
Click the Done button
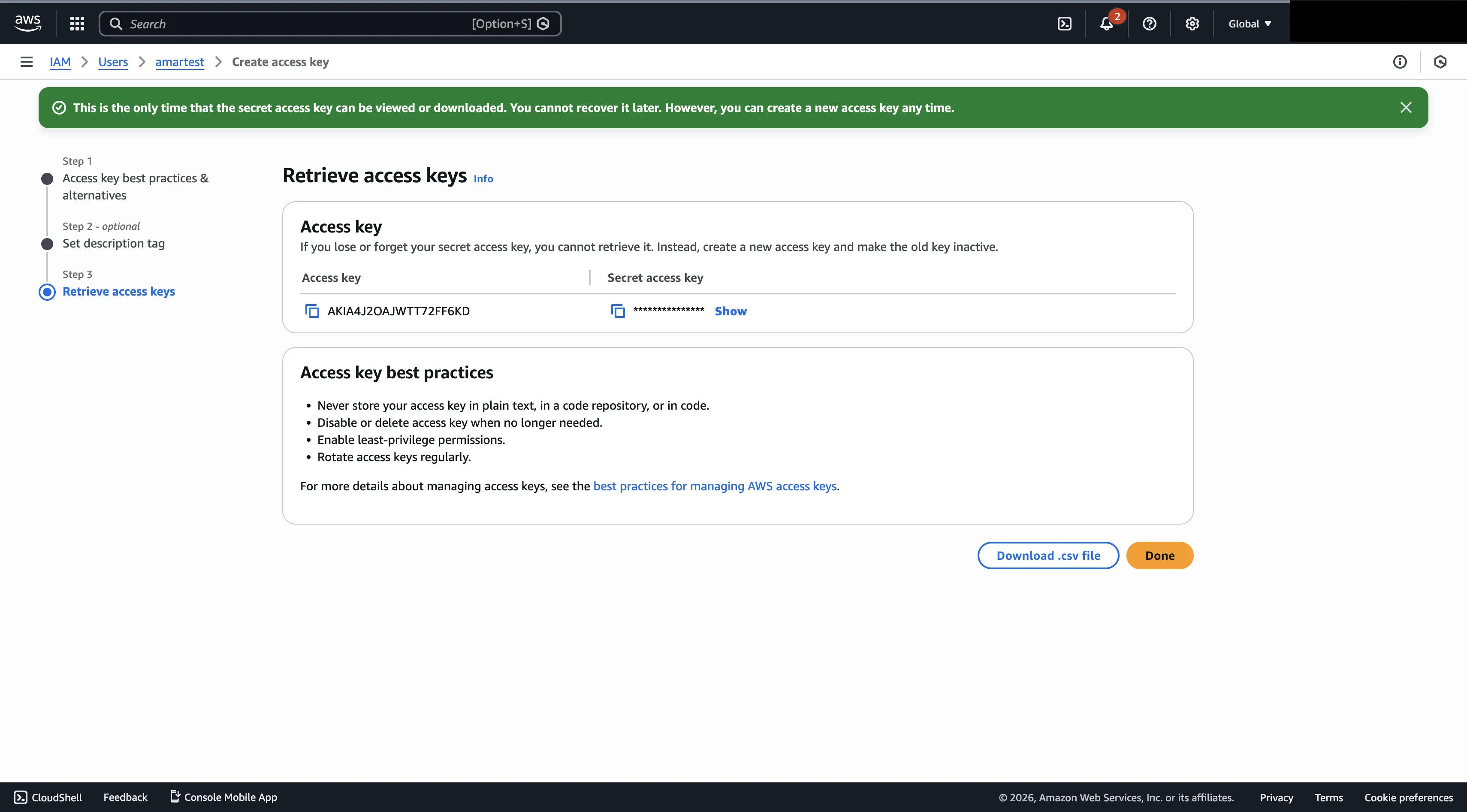click(1159, 555)
